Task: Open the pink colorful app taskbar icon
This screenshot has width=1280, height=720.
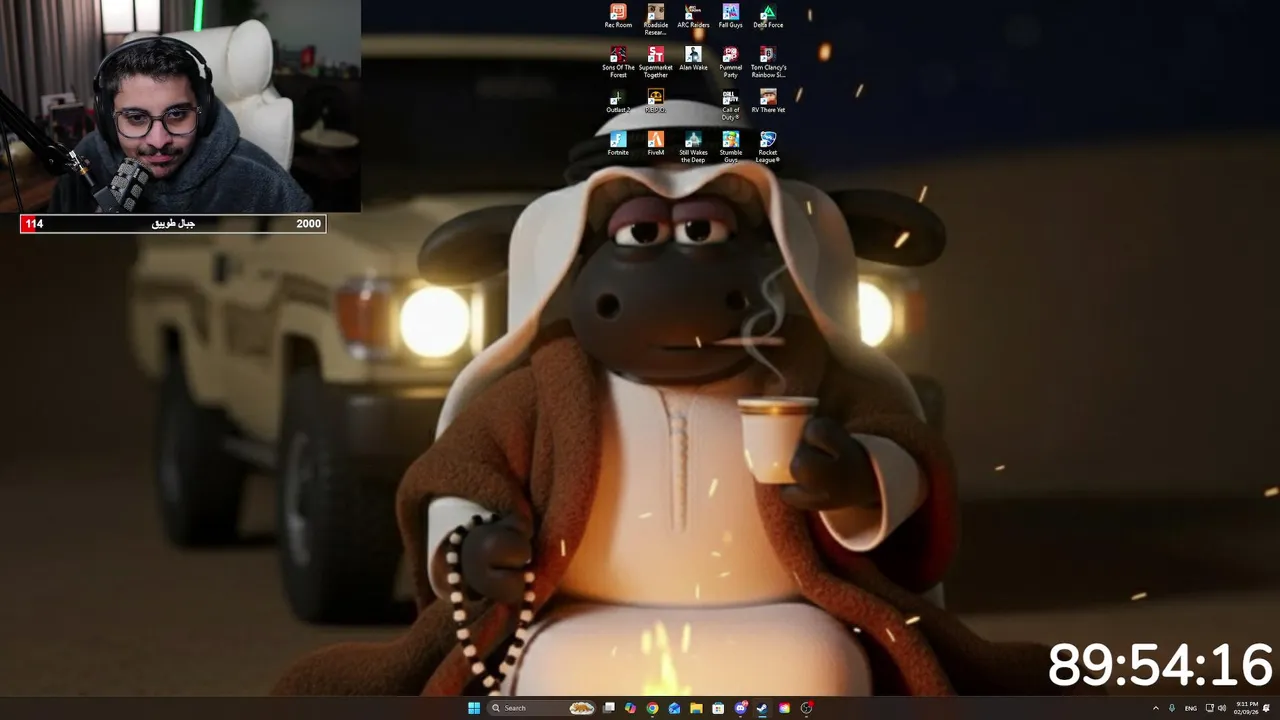Action: 784,708
